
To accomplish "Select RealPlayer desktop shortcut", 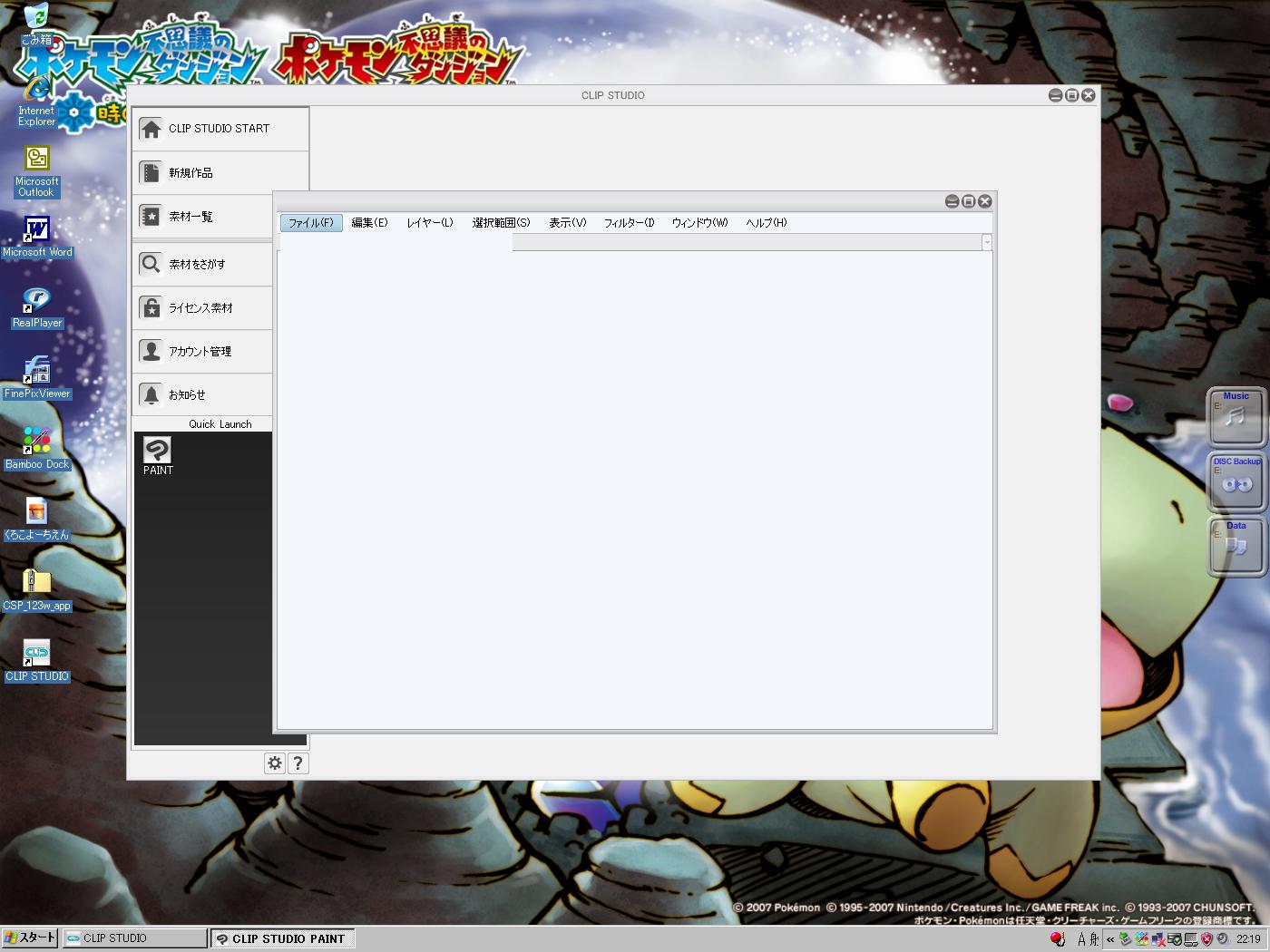I will point(36,307).
